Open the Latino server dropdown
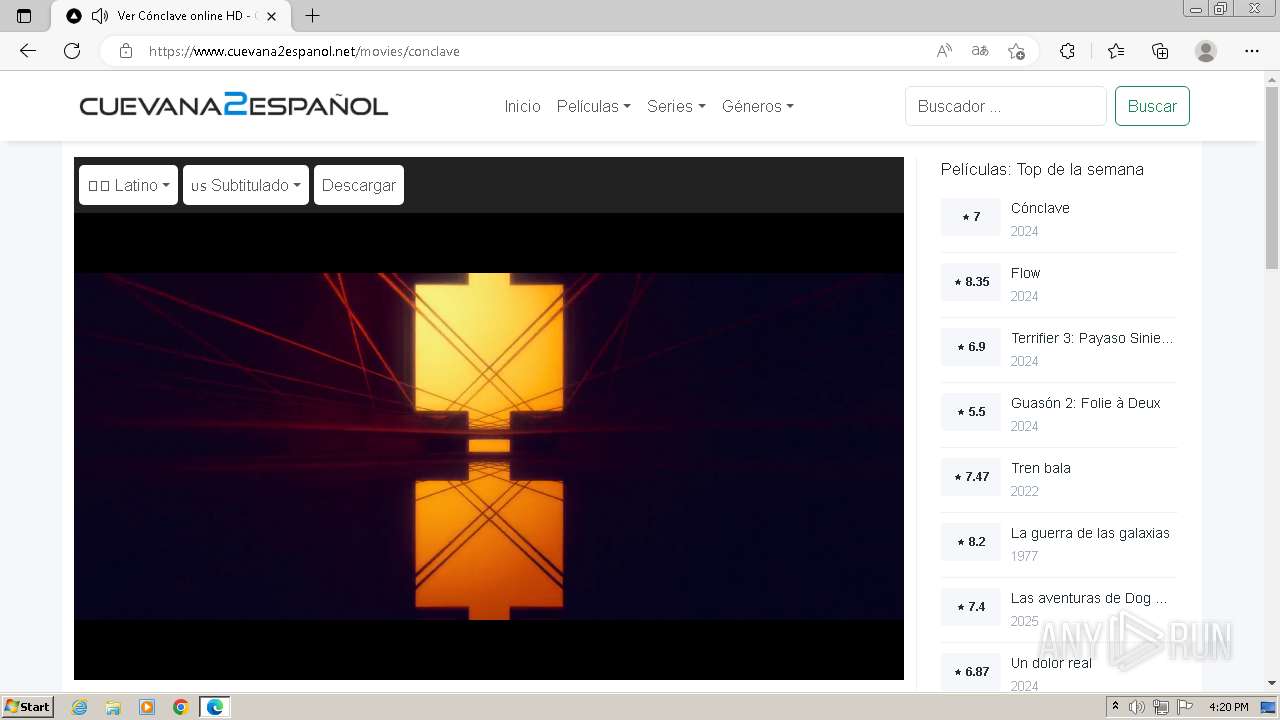Screen dimensions: 1280x720 pos(128,185)
